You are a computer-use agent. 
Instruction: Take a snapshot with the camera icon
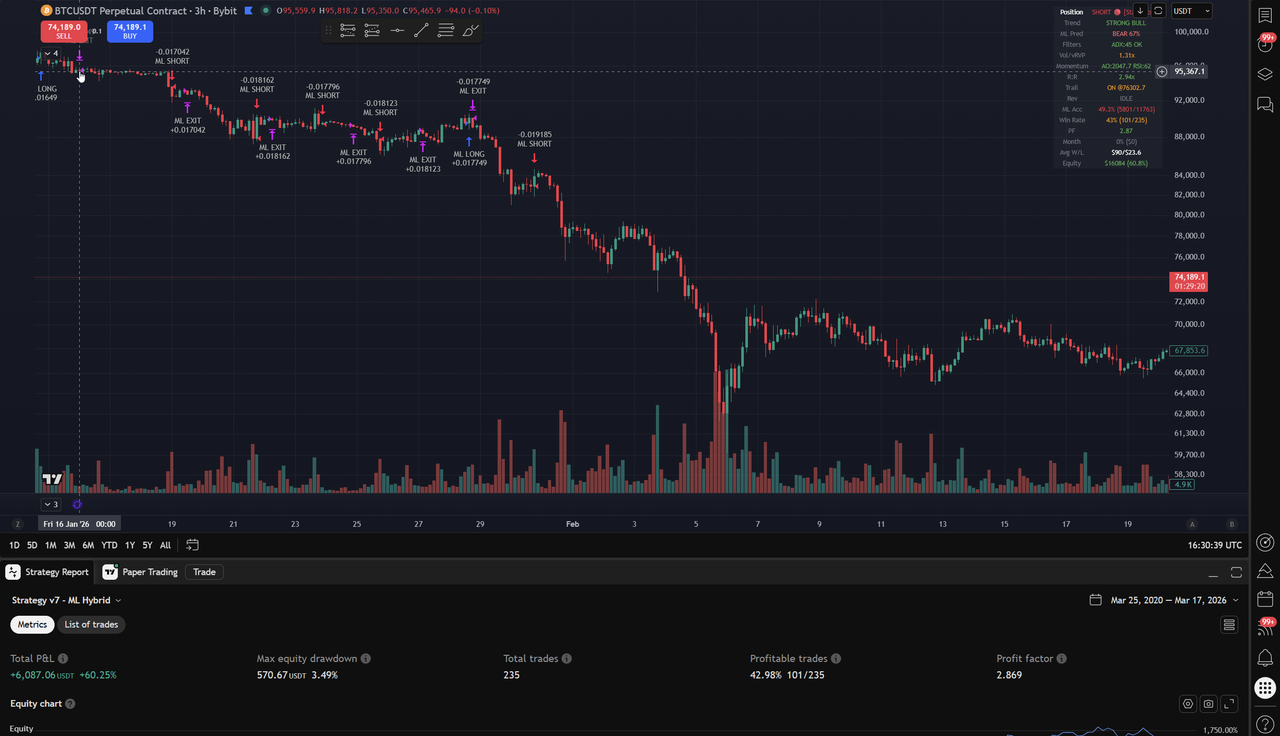pos(1208,703)
